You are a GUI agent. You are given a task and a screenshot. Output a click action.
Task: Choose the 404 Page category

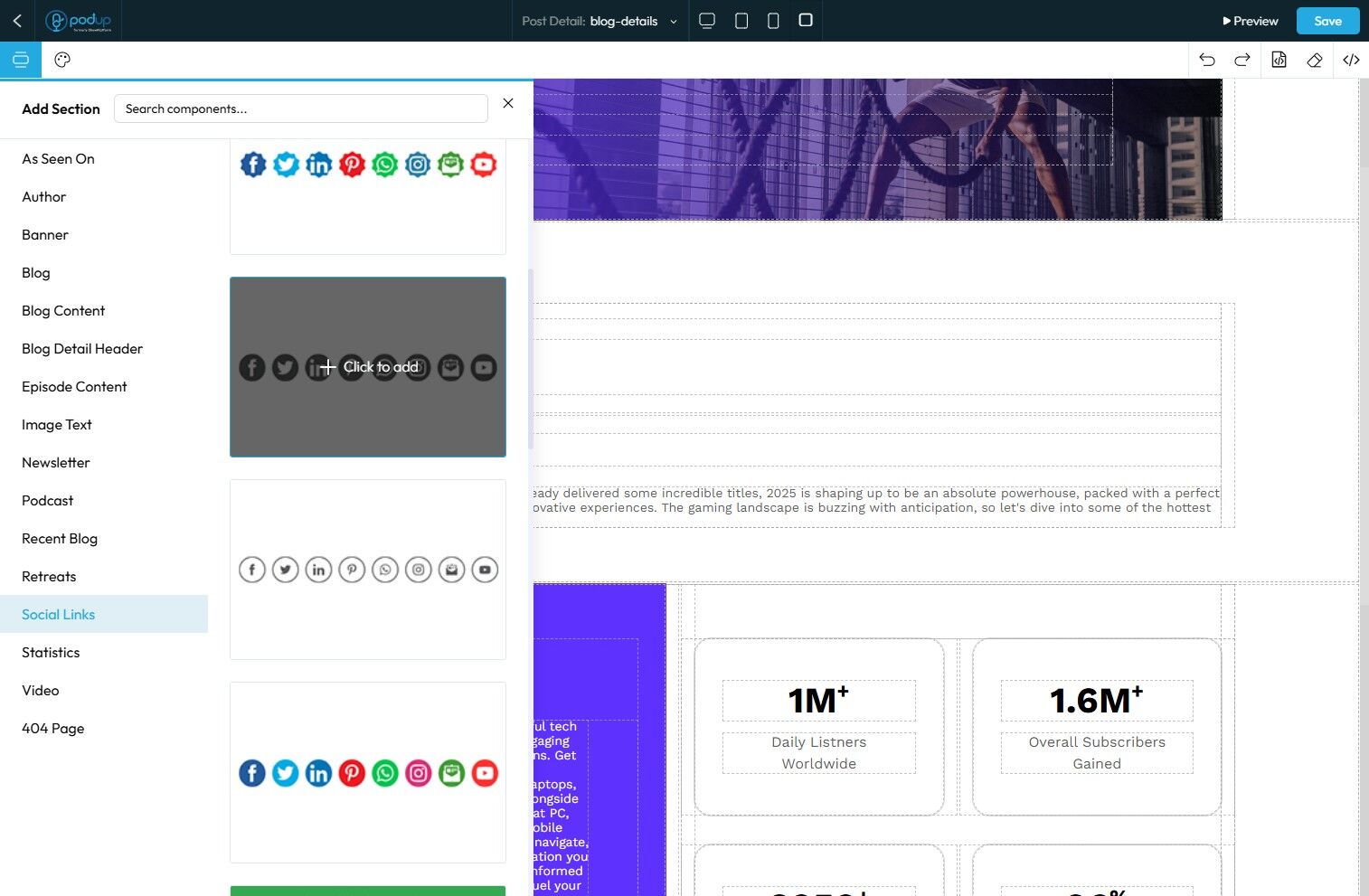104,728
